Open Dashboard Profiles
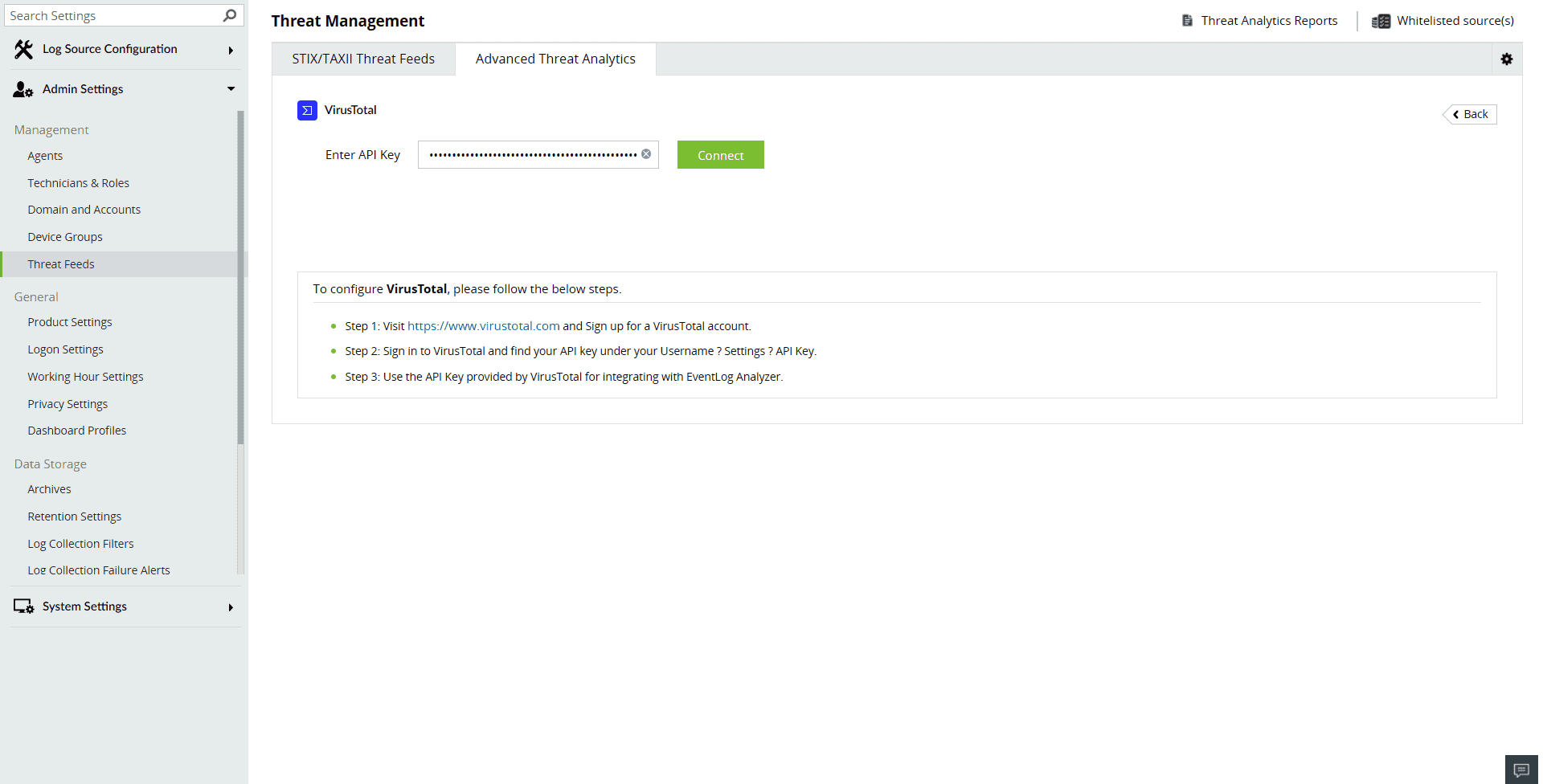The image size is (1543, 784). pyautogui.click(x=77, y=431)
